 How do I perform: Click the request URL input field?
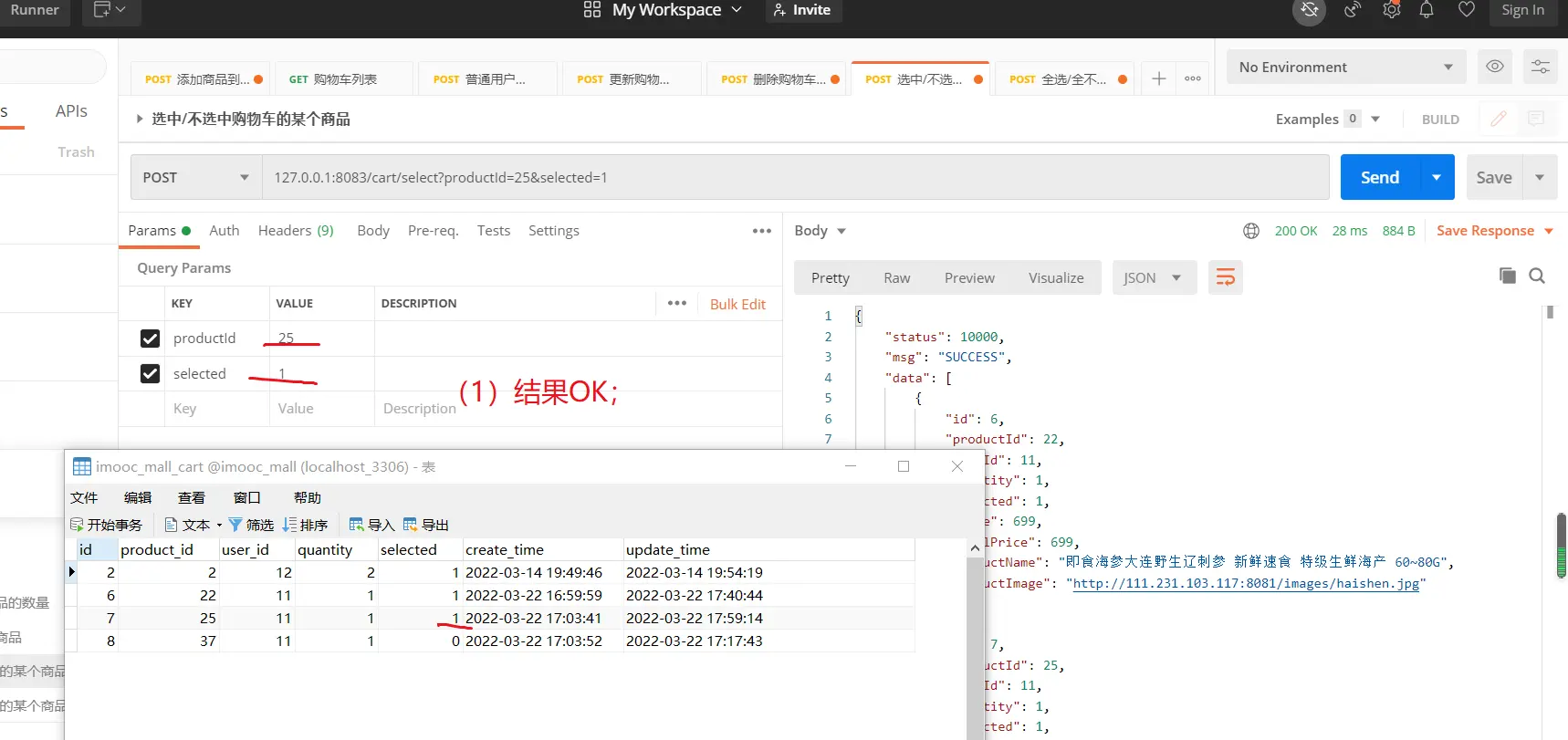coord(794,177)
